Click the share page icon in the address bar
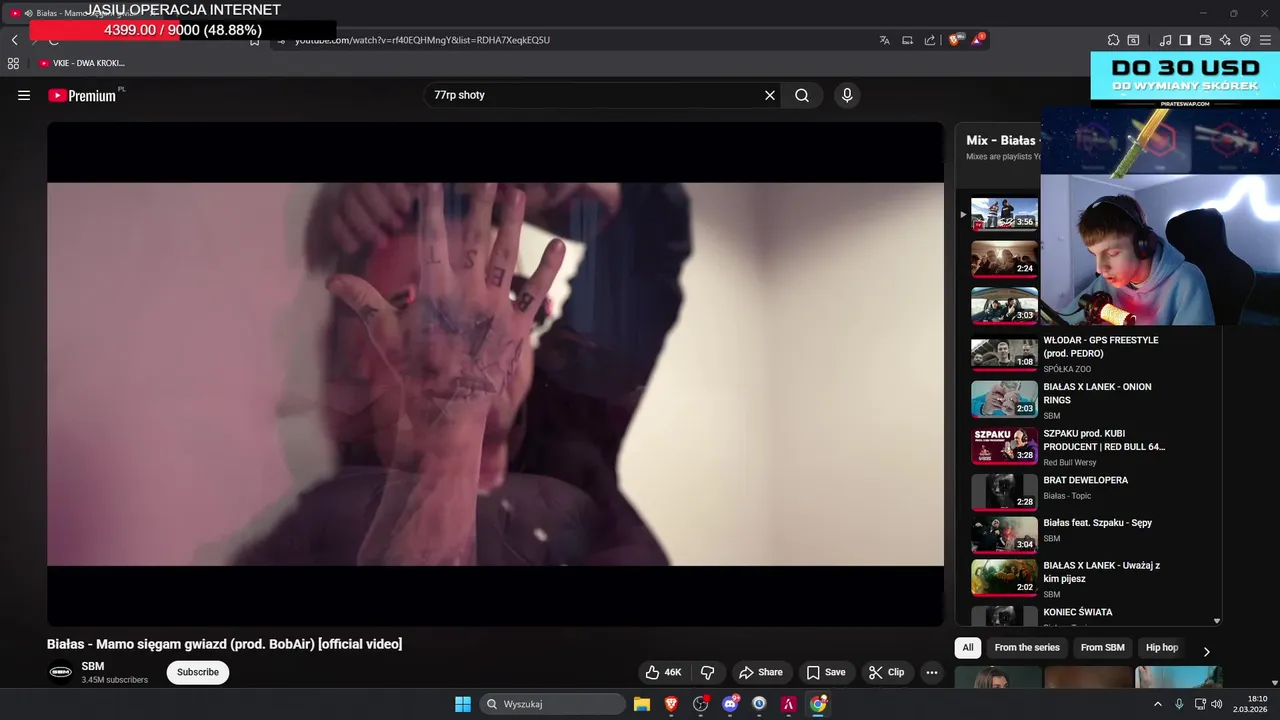The width and height of the screenshot is (1280, 720). (x=930, y=40)
